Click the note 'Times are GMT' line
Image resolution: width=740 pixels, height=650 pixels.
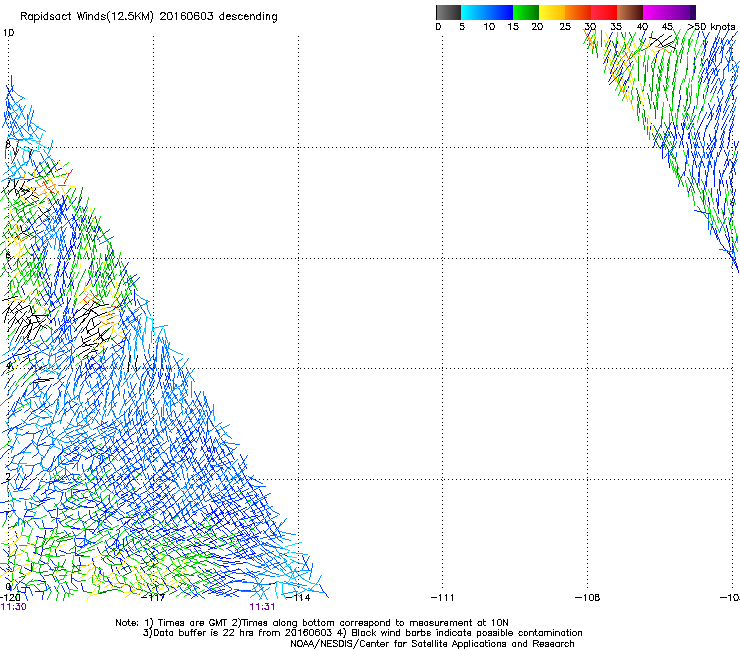click(x=311, y=623)
